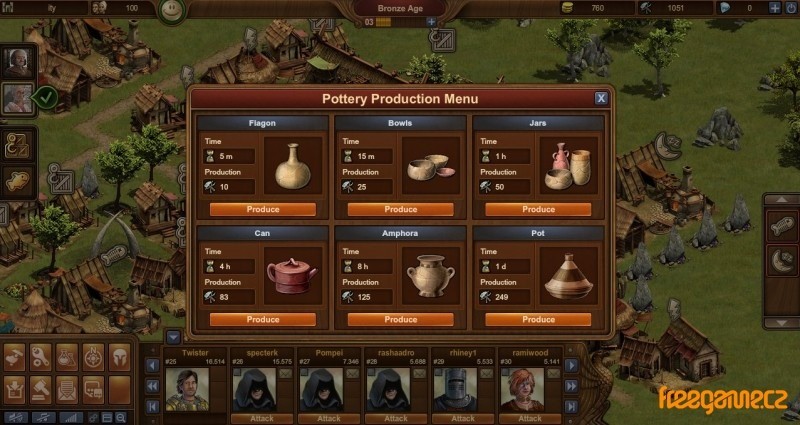Open the build menu hammer icon
Viewport: 800px width, 425px height.
click(14, 357)
